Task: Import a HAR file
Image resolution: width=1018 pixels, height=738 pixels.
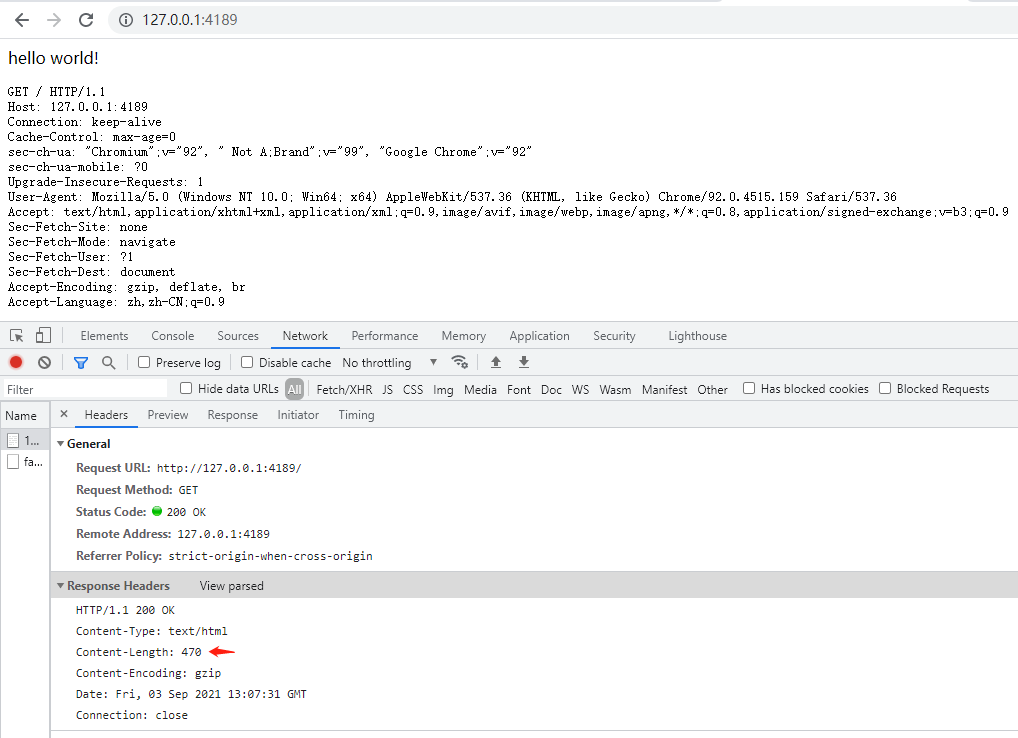Action: pyautogui.click(x=495, y=362)
